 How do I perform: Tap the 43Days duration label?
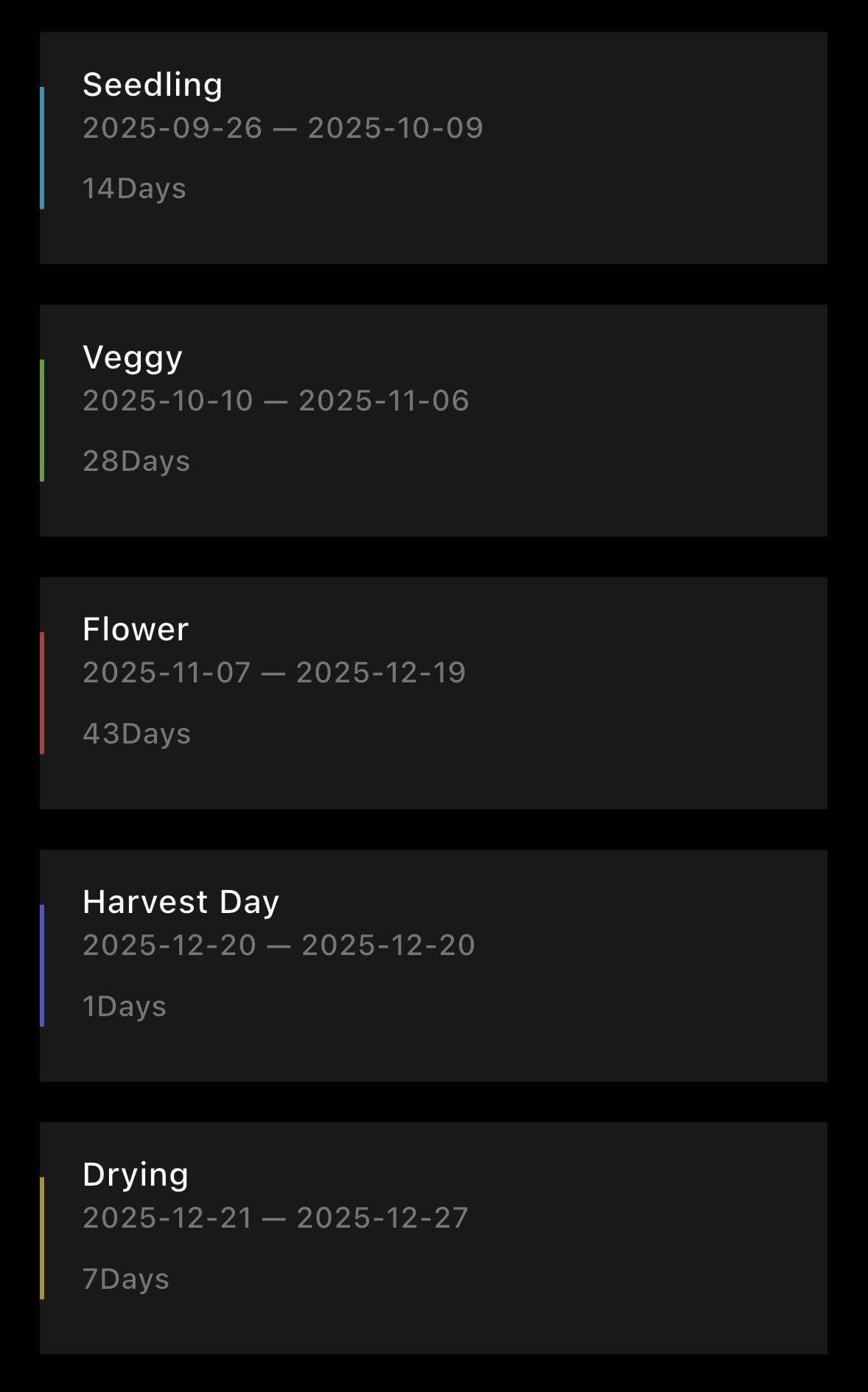137,734
